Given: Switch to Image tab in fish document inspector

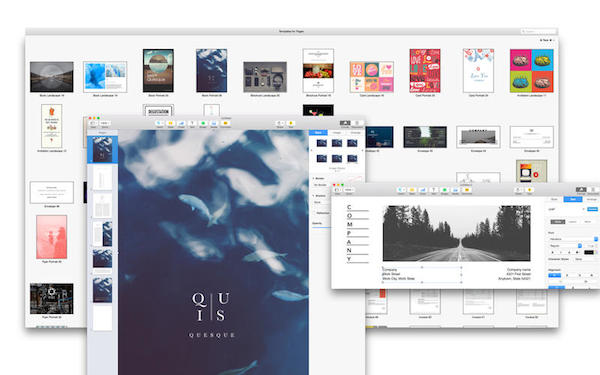Looking at the screenshot, I should point(337,132).
